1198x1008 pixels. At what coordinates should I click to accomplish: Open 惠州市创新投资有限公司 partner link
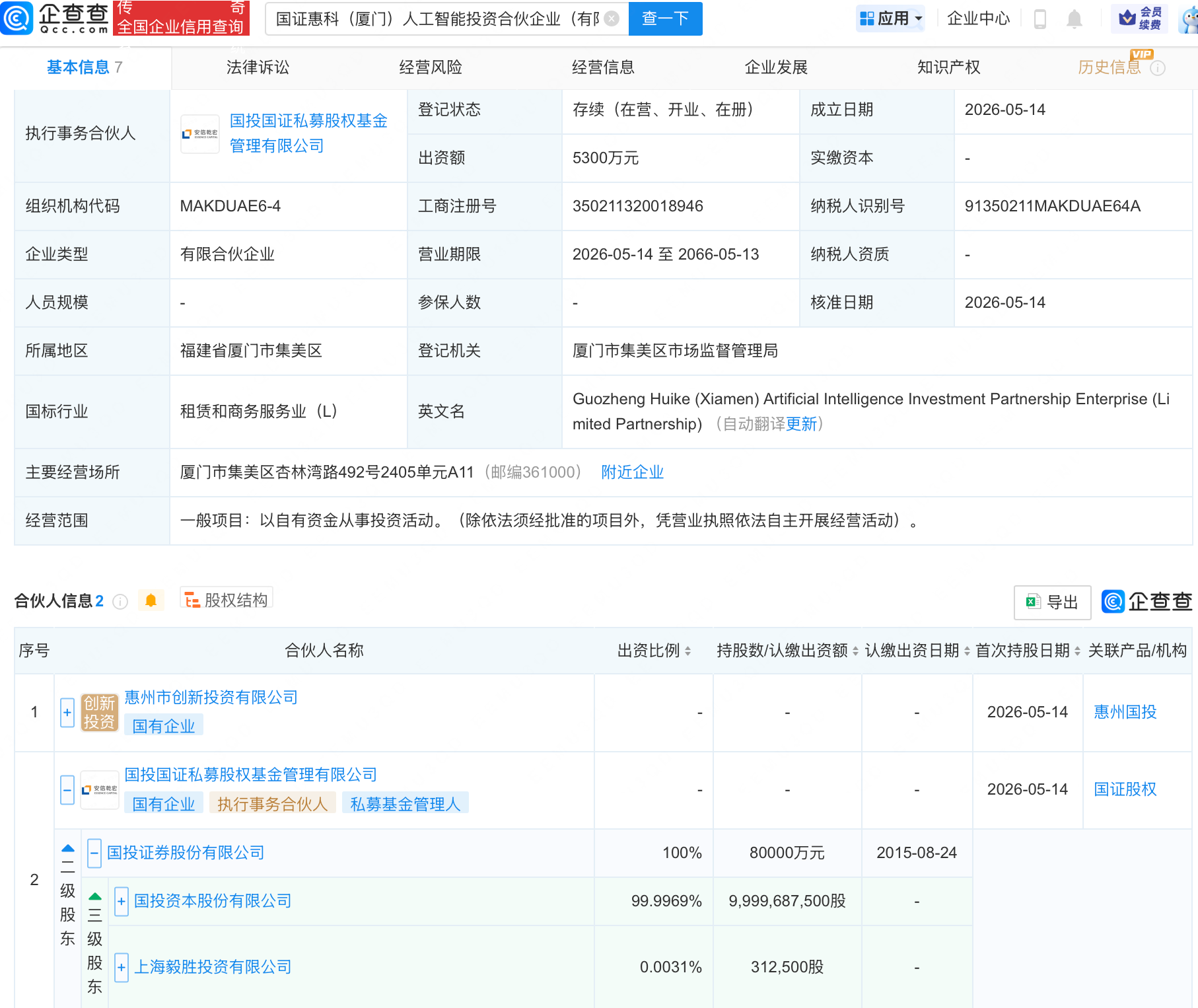click(211, 698)
